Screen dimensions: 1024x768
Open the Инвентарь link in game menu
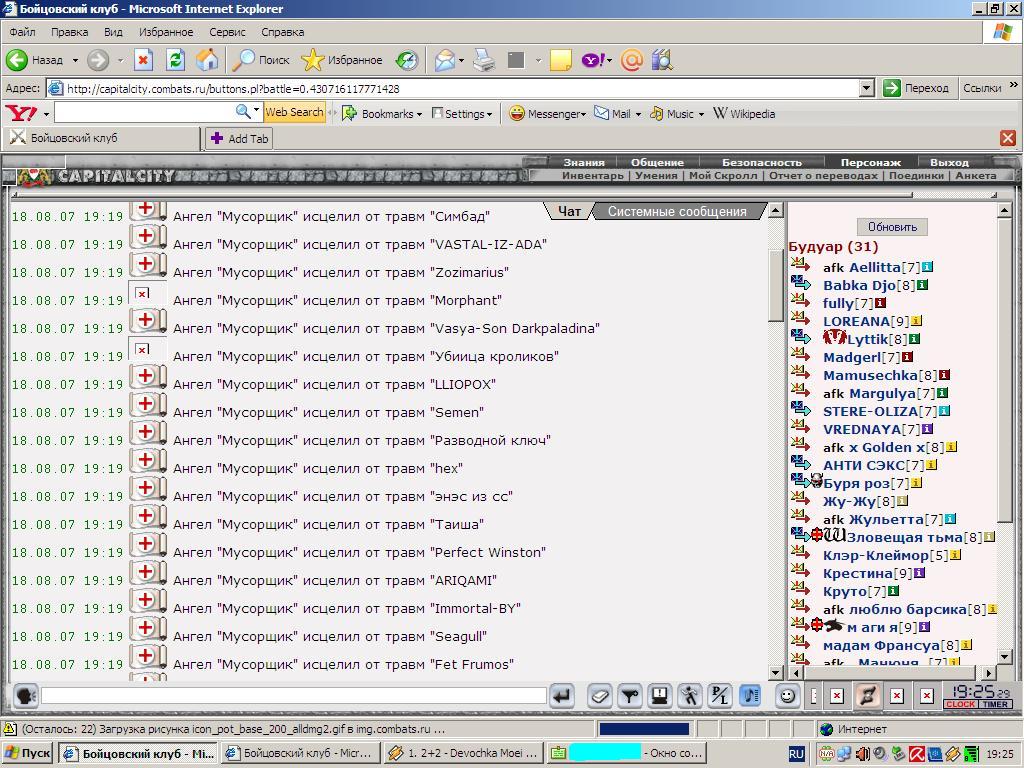[592, 176]
